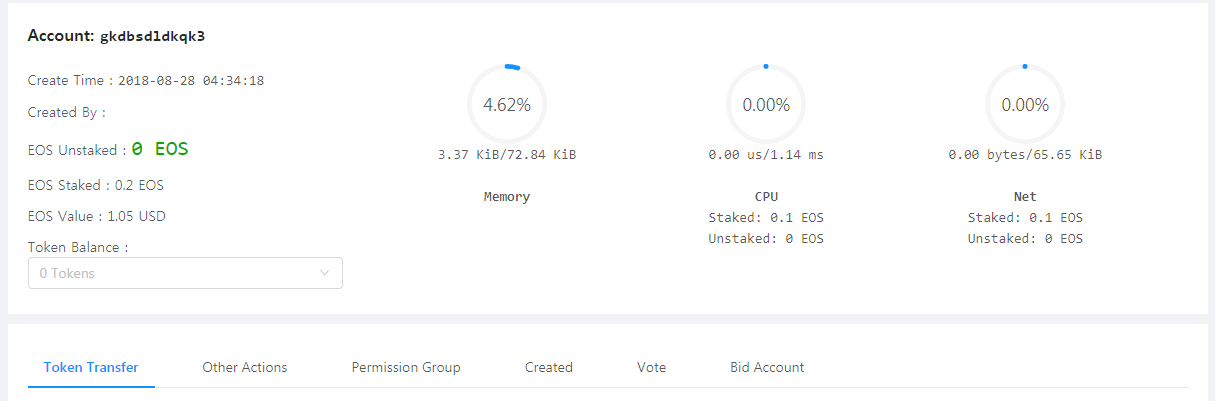The image size is (1215, 401).
Task: Click account name gkdbsdldkqk3
Action: click(159, 37)
